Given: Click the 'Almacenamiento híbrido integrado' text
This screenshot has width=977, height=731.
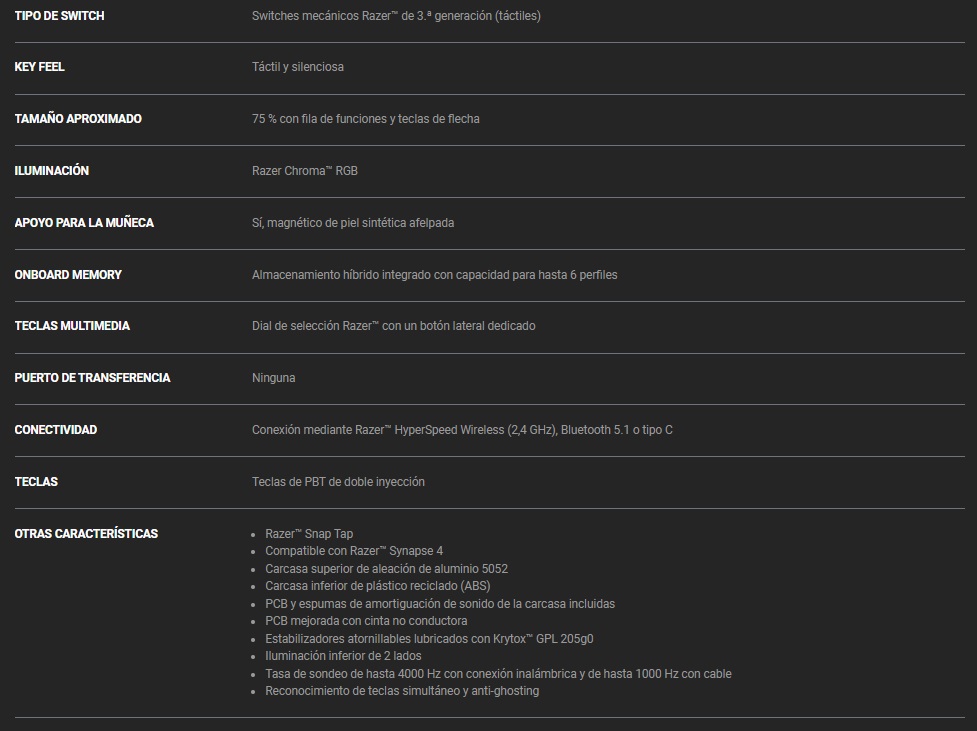Looking at the screenshot, I should point(434,275).
